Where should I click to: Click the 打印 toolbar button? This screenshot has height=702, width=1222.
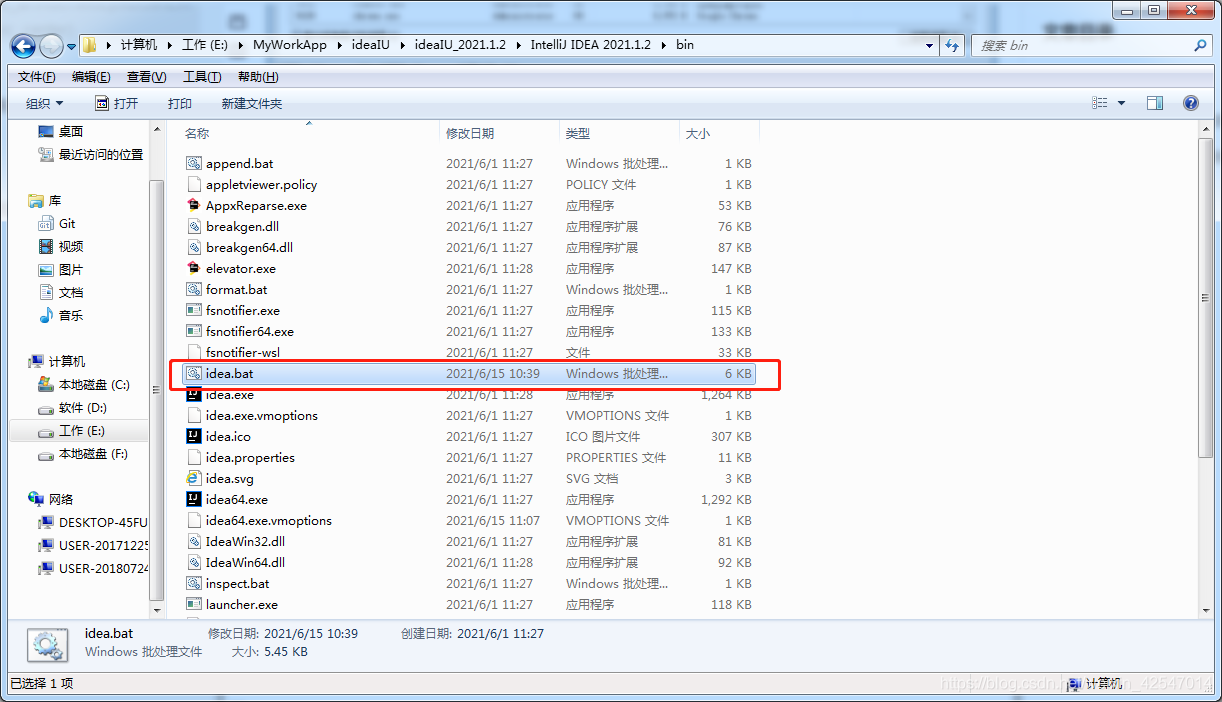[x=180, y=103]
